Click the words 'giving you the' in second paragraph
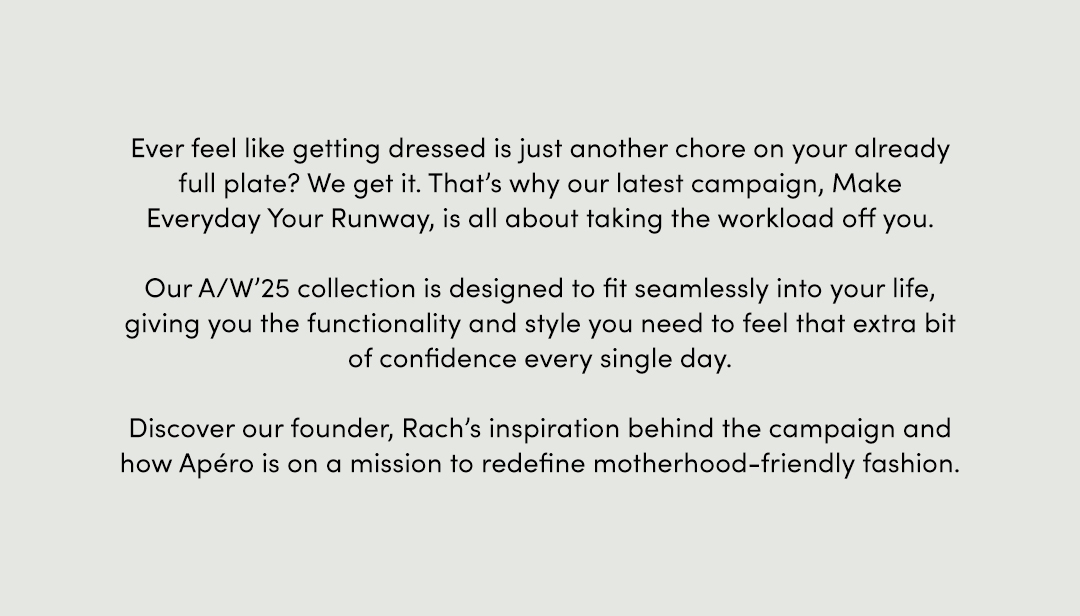1080x616 pixels. tap(212, 324)
